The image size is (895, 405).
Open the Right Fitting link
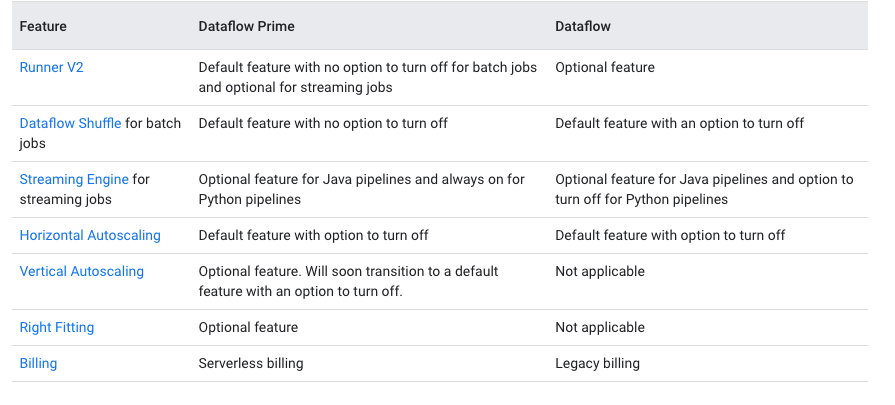(x=57, y=327)
